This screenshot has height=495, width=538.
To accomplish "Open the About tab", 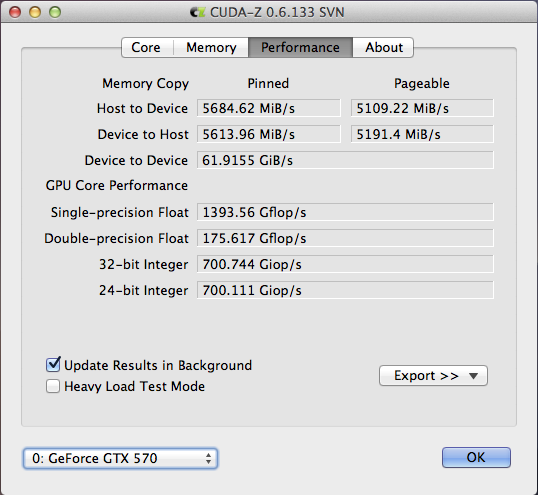I will 383,47.
